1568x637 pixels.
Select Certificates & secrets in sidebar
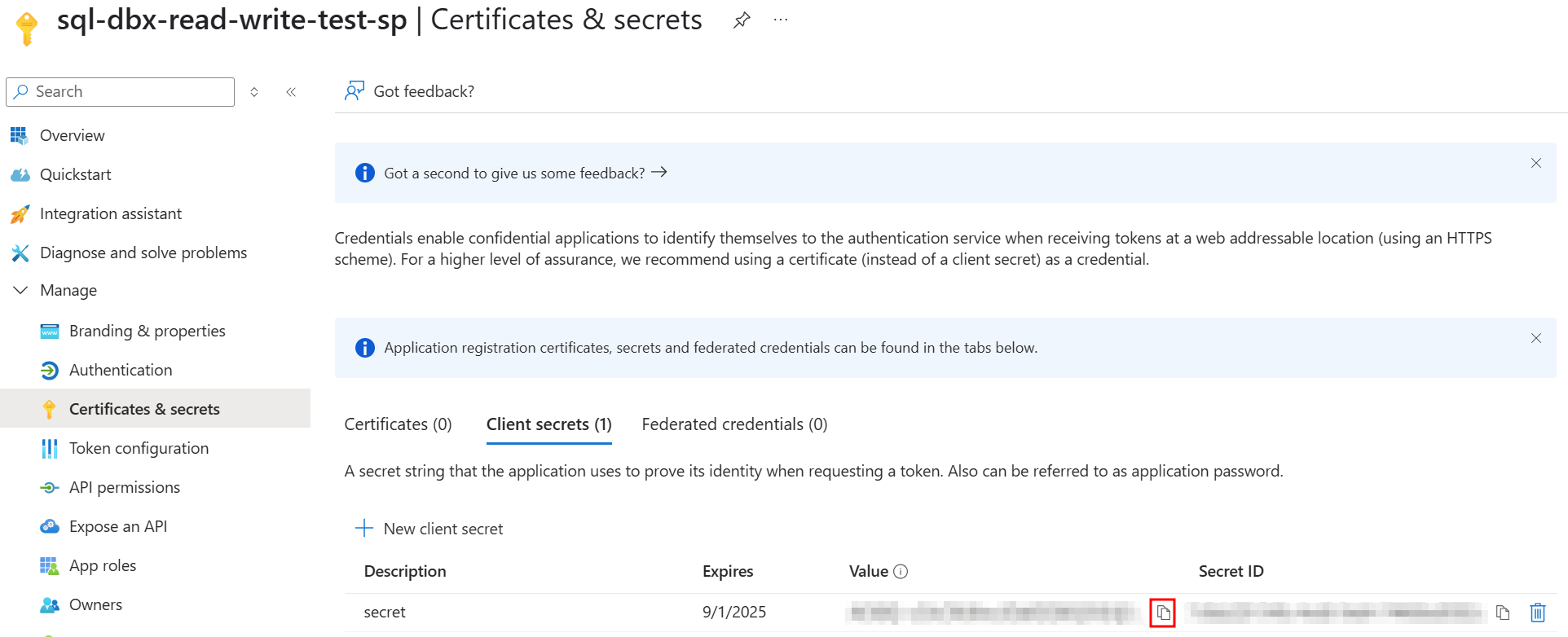(155, 409)
